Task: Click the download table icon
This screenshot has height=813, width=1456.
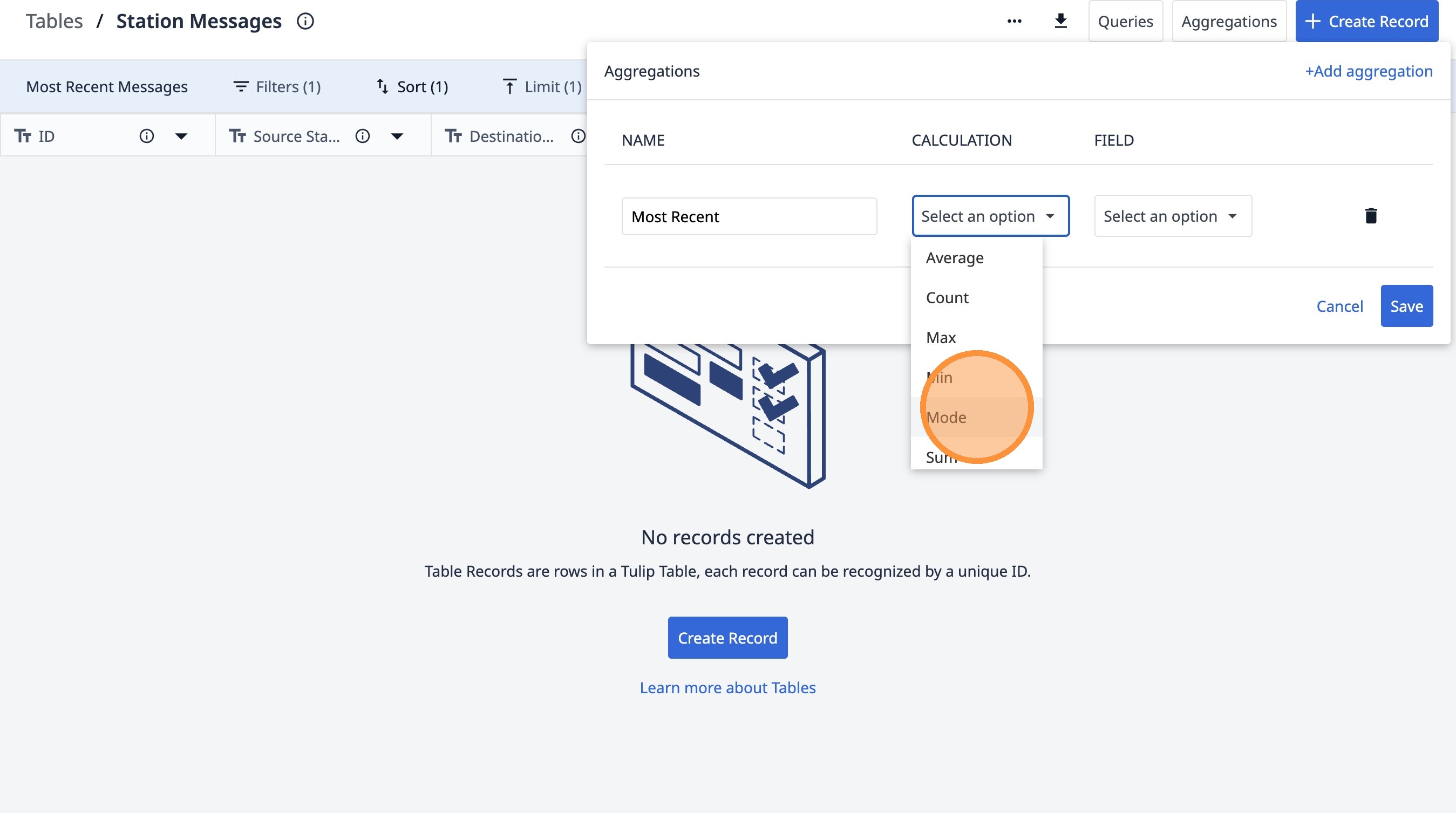Action: (1060, 22)
